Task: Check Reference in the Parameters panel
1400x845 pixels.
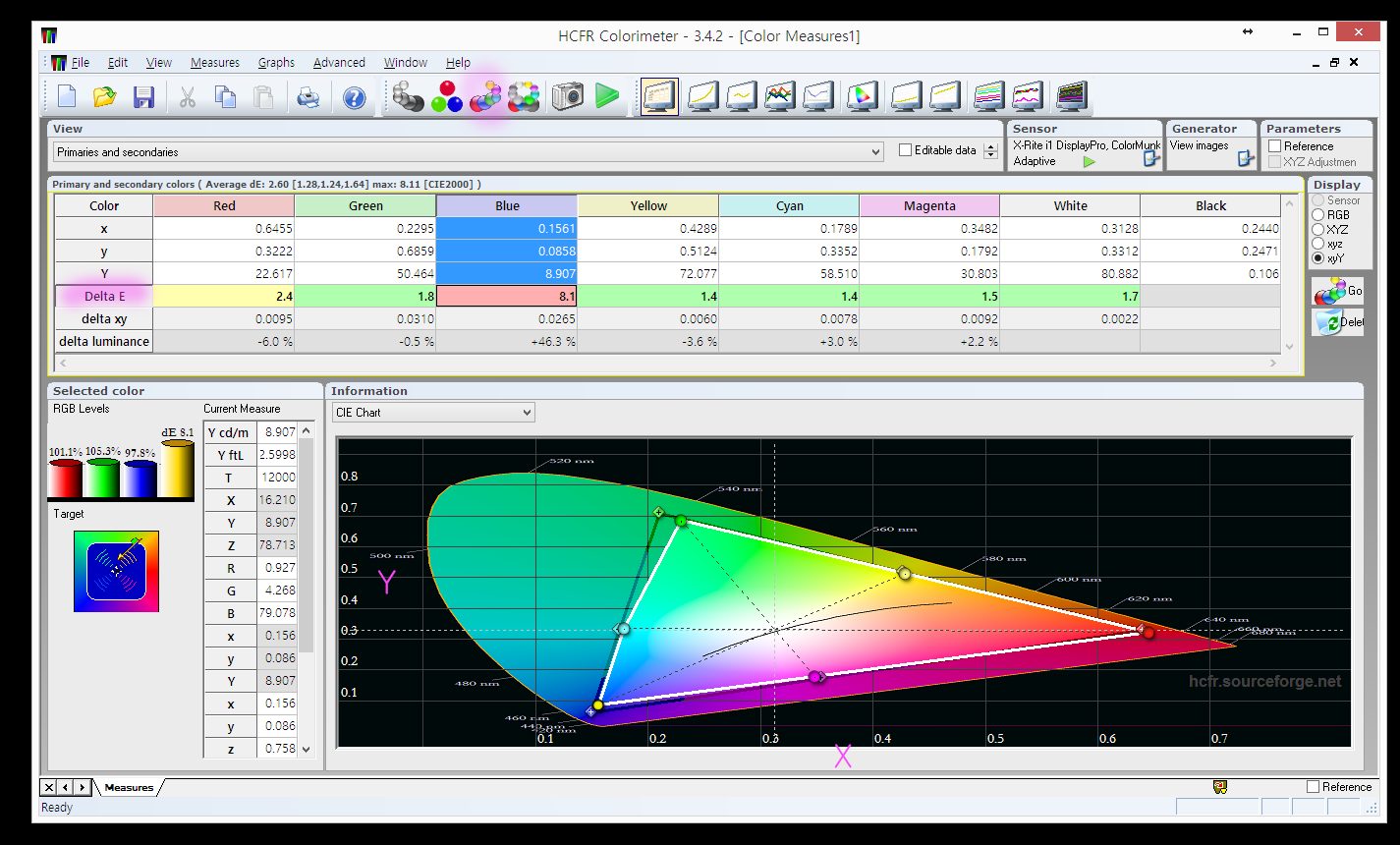Action: pyautogui.click(x=1275, y=146)
